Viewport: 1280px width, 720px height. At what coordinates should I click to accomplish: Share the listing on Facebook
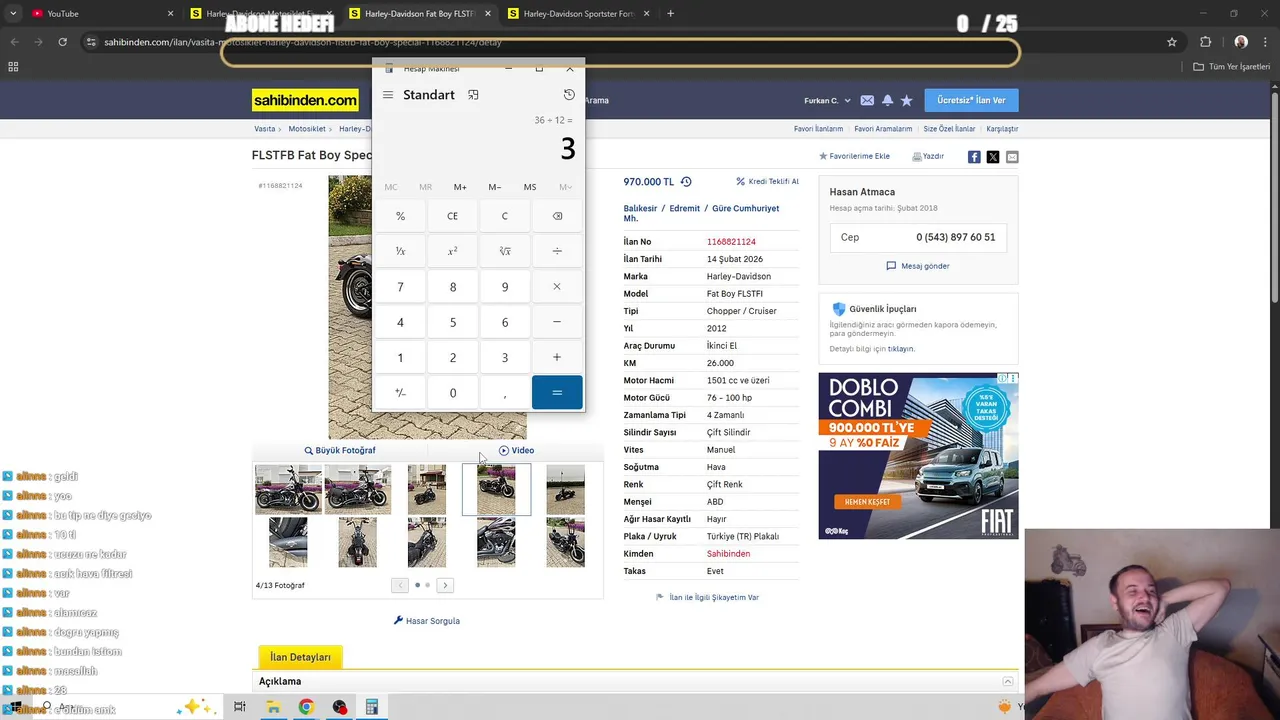[x=974, y=157]
